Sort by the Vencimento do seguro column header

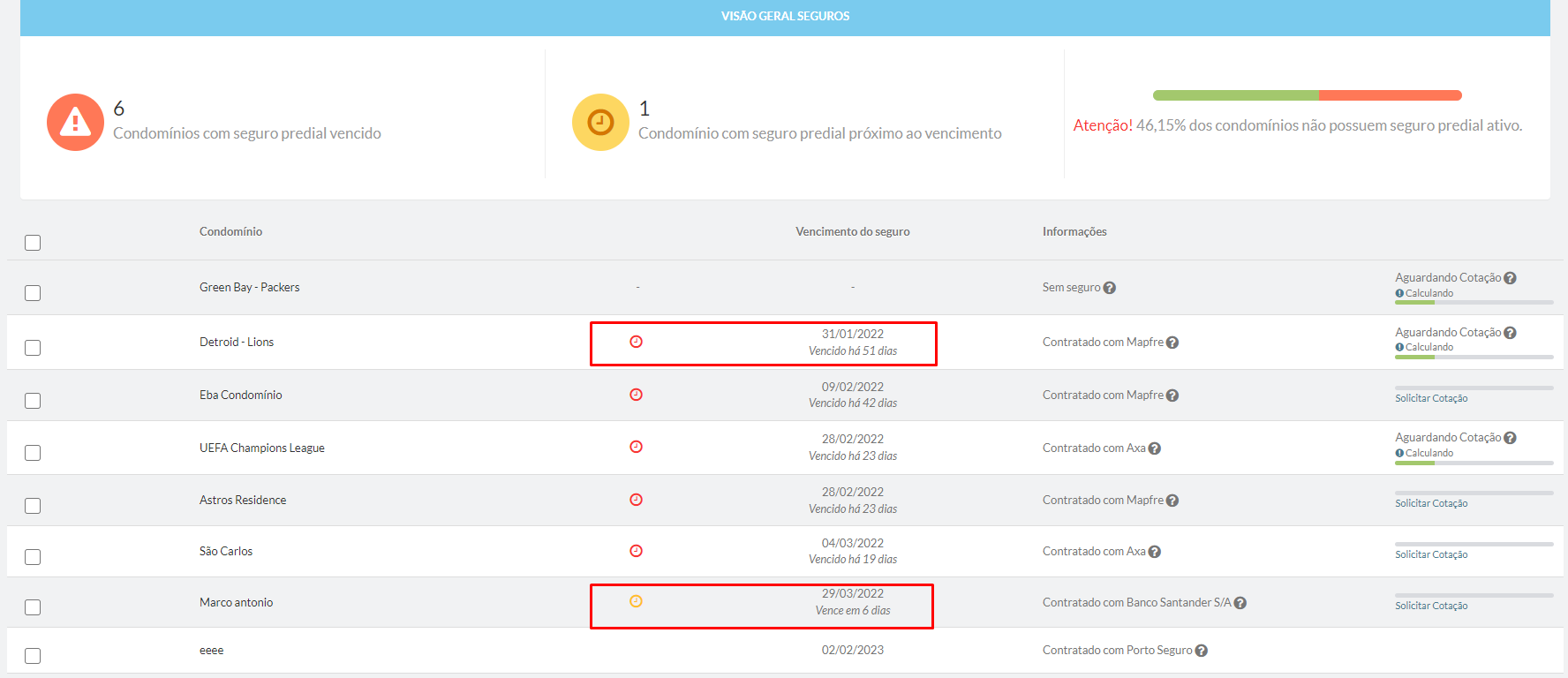[853, 231]
